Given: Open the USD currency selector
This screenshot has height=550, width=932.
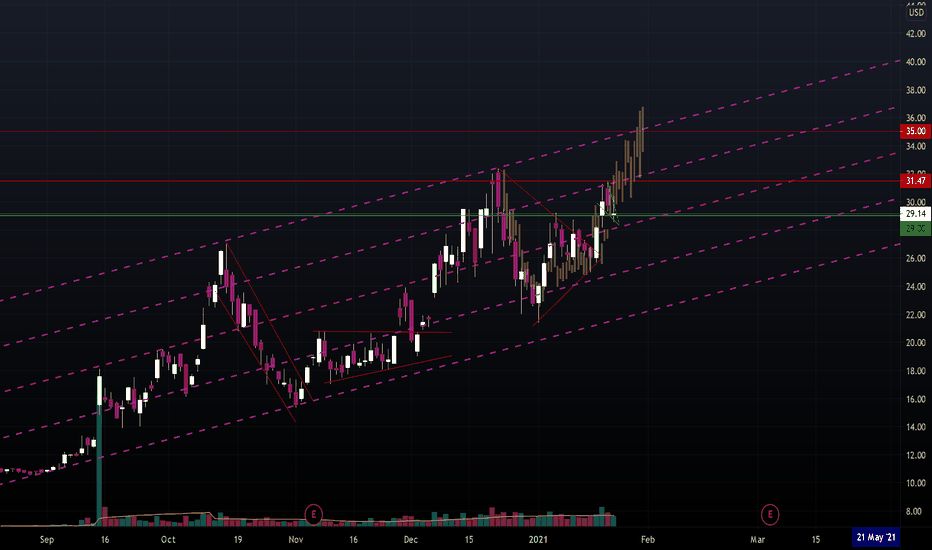Looking at the screenshot, I should 916,12.
